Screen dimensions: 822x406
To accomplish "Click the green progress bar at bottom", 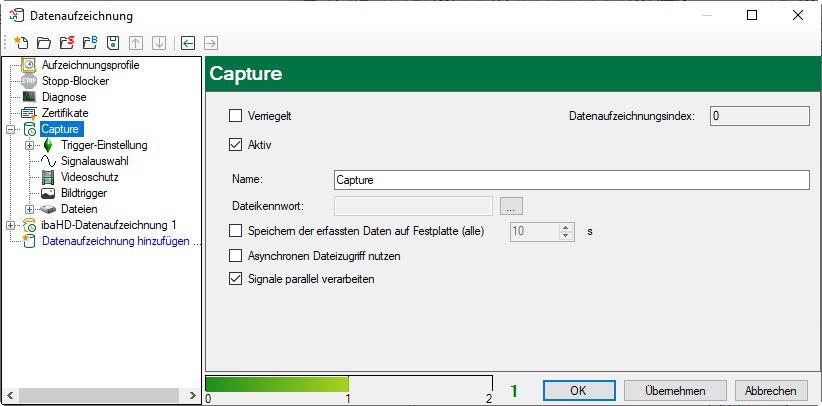I will pyautogui.click(x=276, y=384).
